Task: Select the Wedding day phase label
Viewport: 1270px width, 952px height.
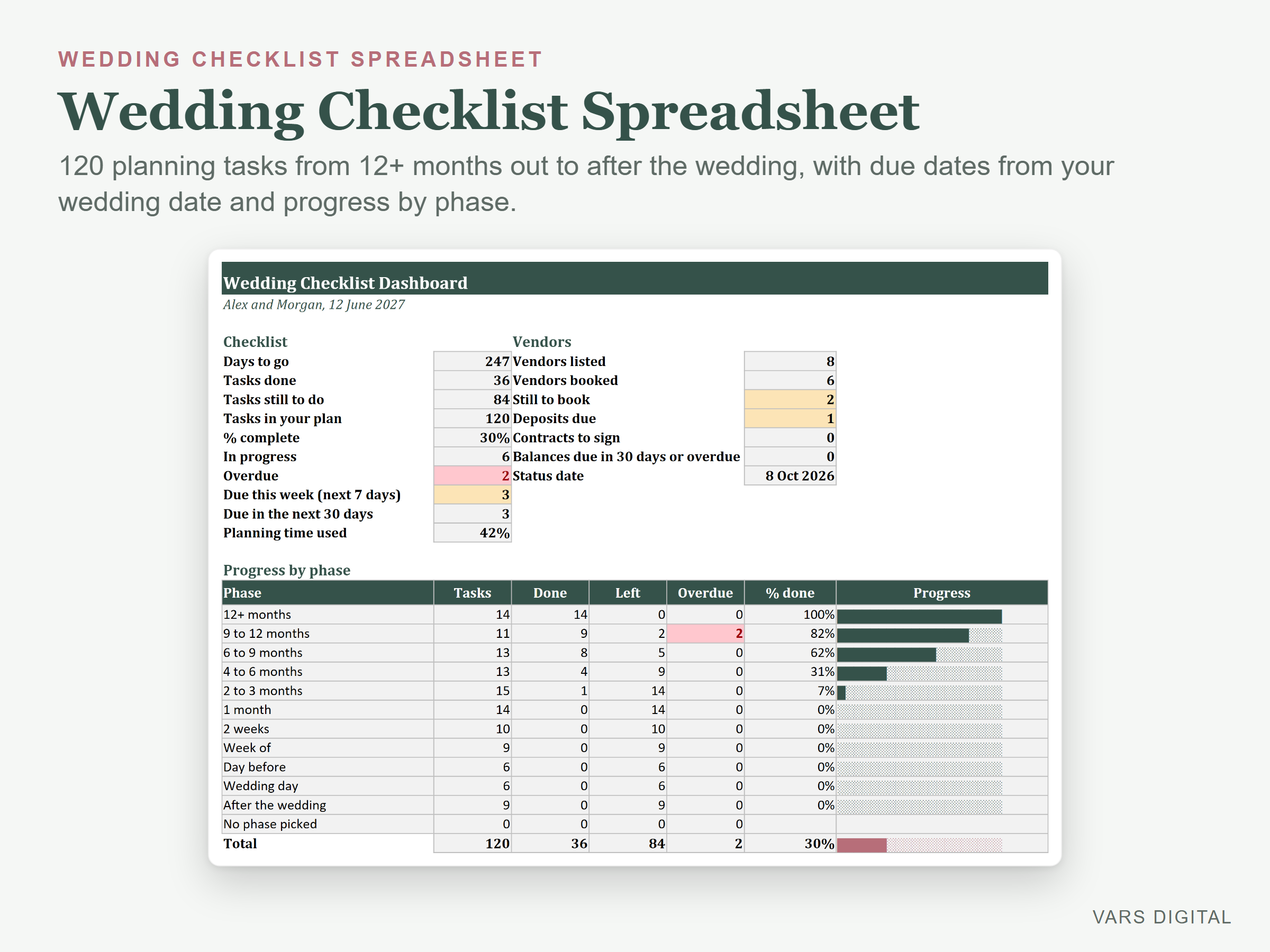Action: coord(261,786)
